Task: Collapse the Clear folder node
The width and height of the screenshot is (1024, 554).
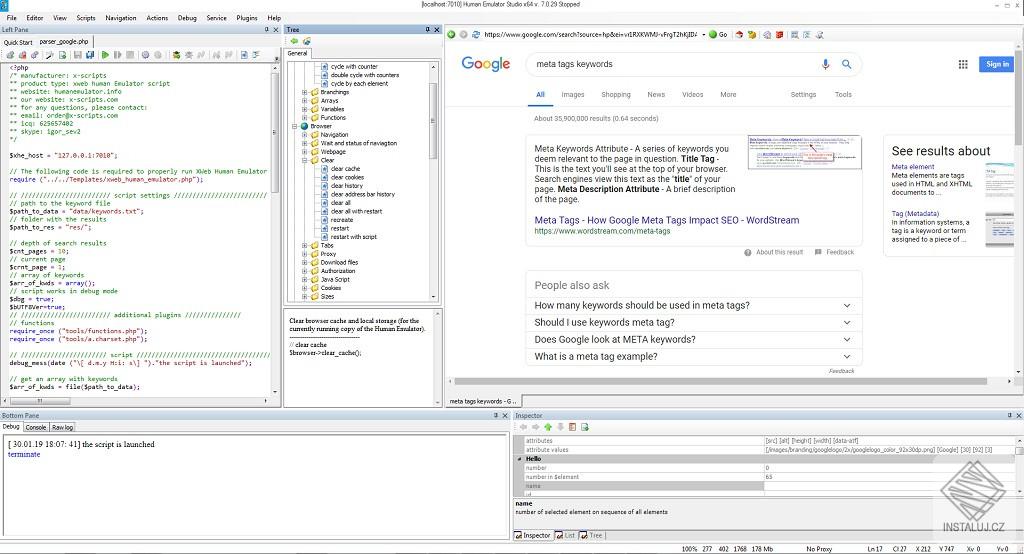Action: [x=304, y=160]
